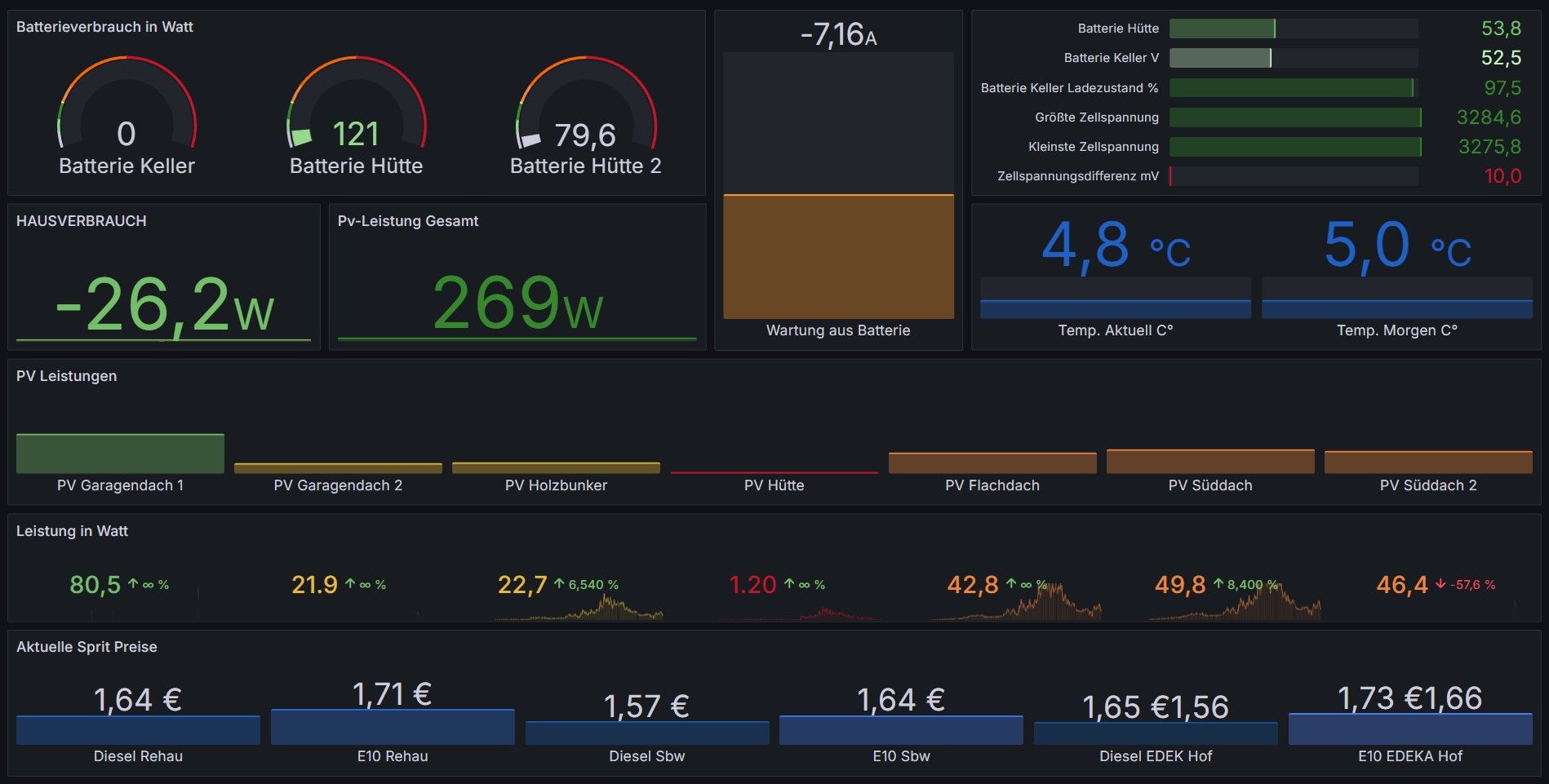
Task: Click the Zellspannungsdifferenz mV bar
Action: coord(1294,176)
